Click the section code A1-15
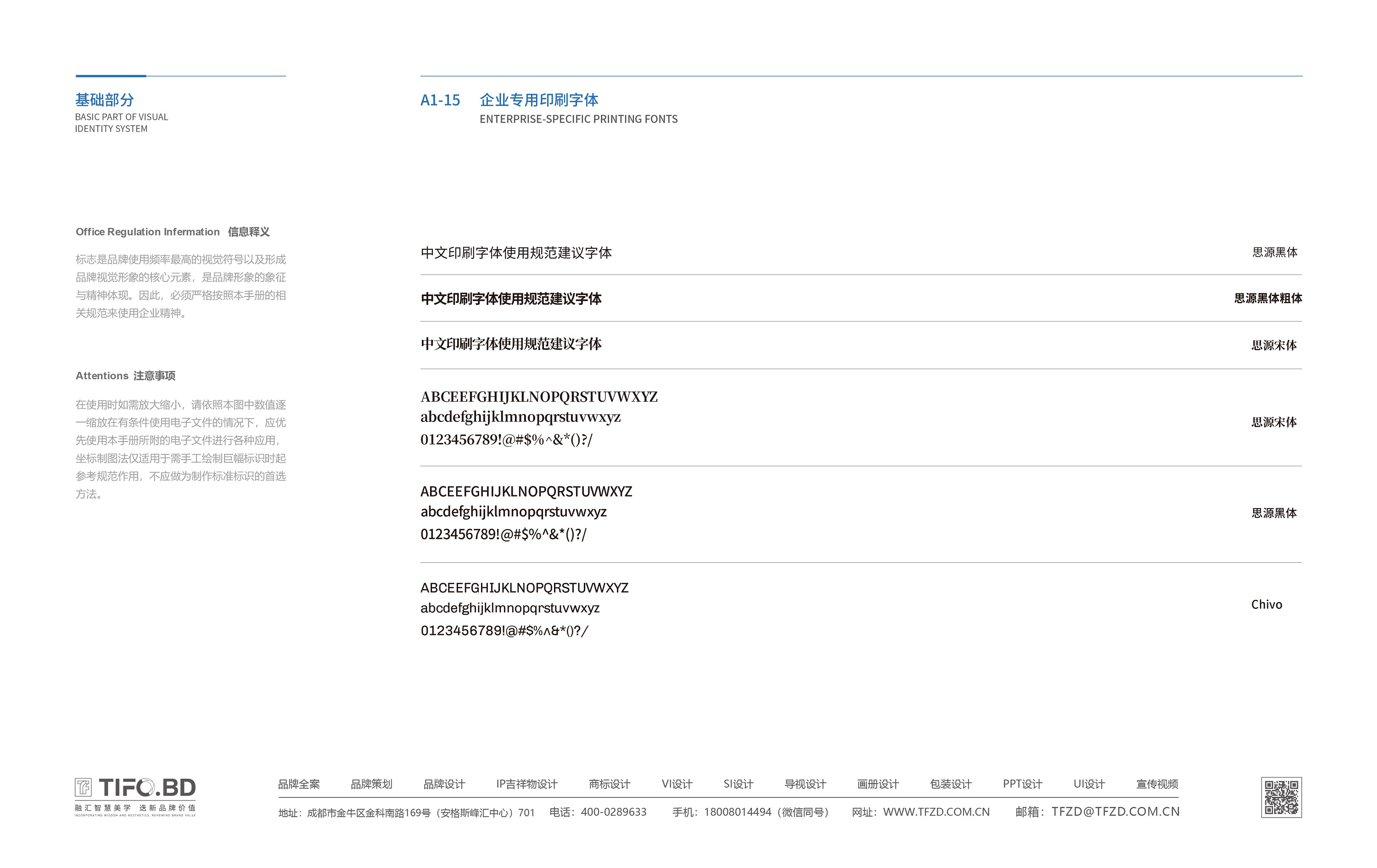 tap(440, 101)
